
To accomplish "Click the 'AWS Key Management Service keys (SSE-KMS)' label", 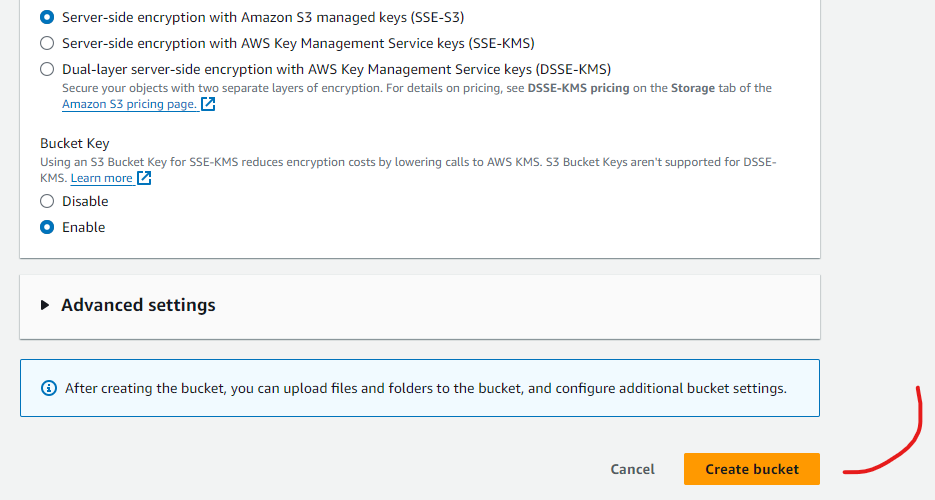I will click(x=298, y=43).
